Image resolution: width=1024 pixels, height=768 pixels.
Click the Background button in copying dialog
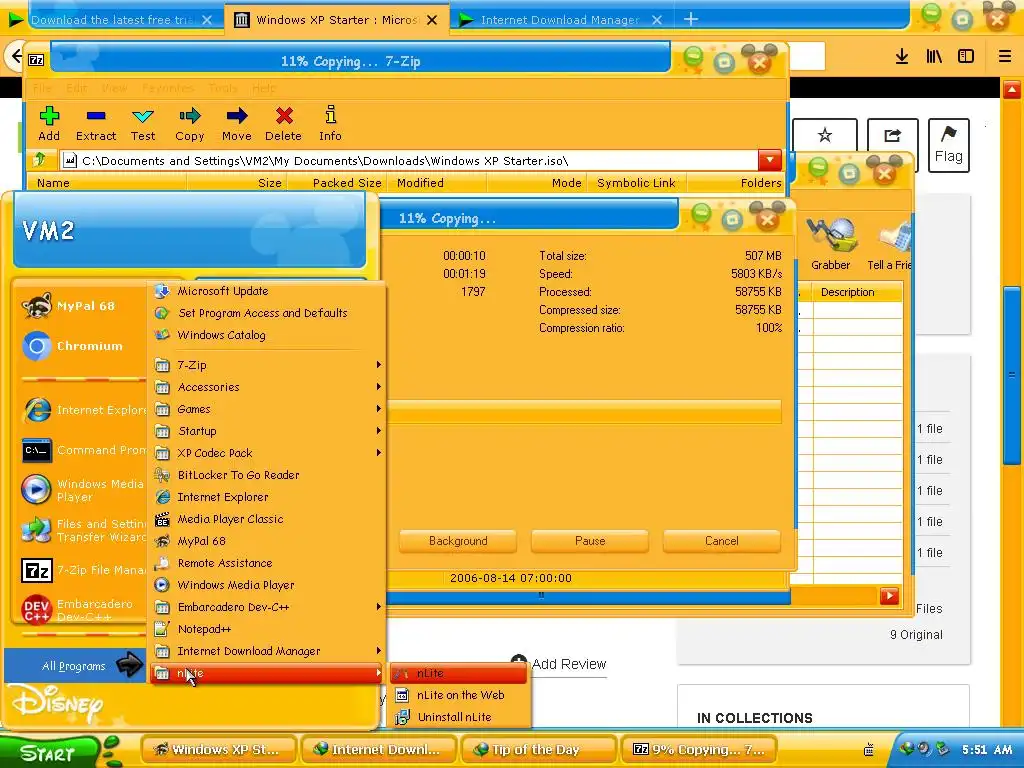pos(458,541)
